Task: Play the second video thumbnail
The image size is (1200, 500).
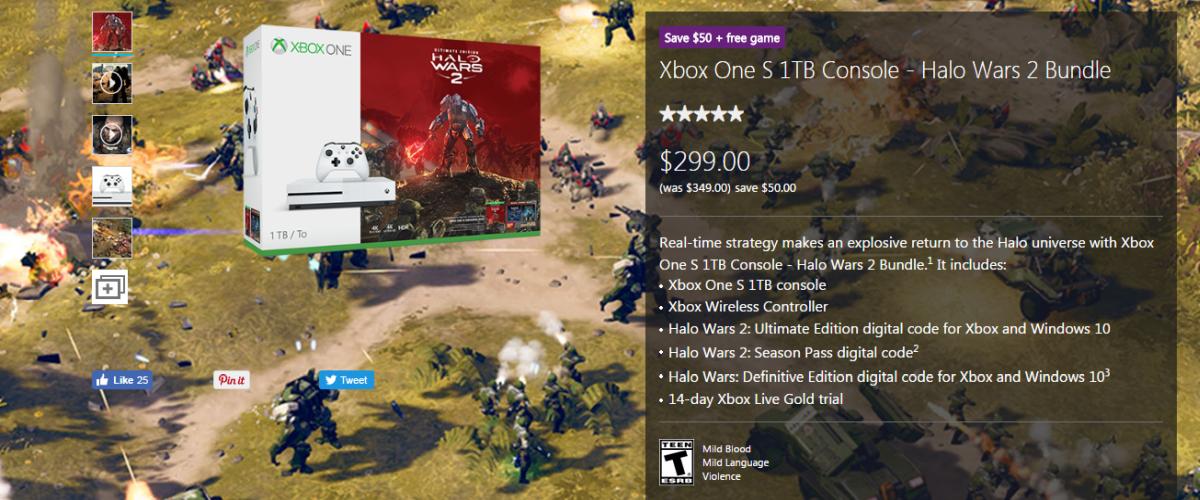Action: point(112,134)
